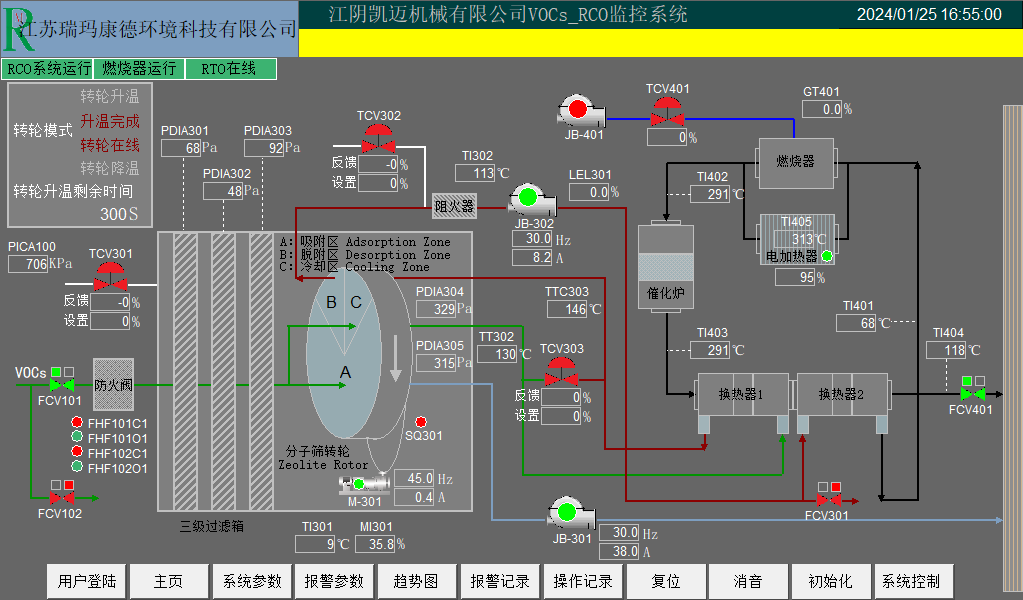Click the TCV401 percent value field
The image size is (1023, 600).
[667, 137]
